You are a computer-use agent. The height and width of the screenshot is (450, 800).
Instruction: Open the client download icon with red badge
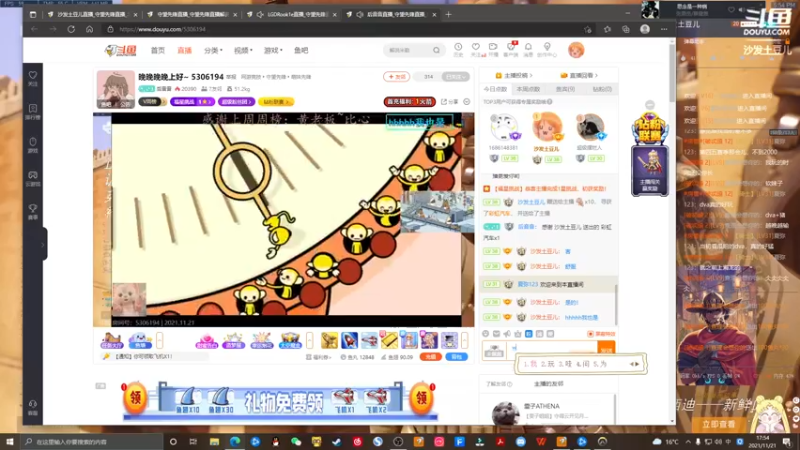point(511,49)
